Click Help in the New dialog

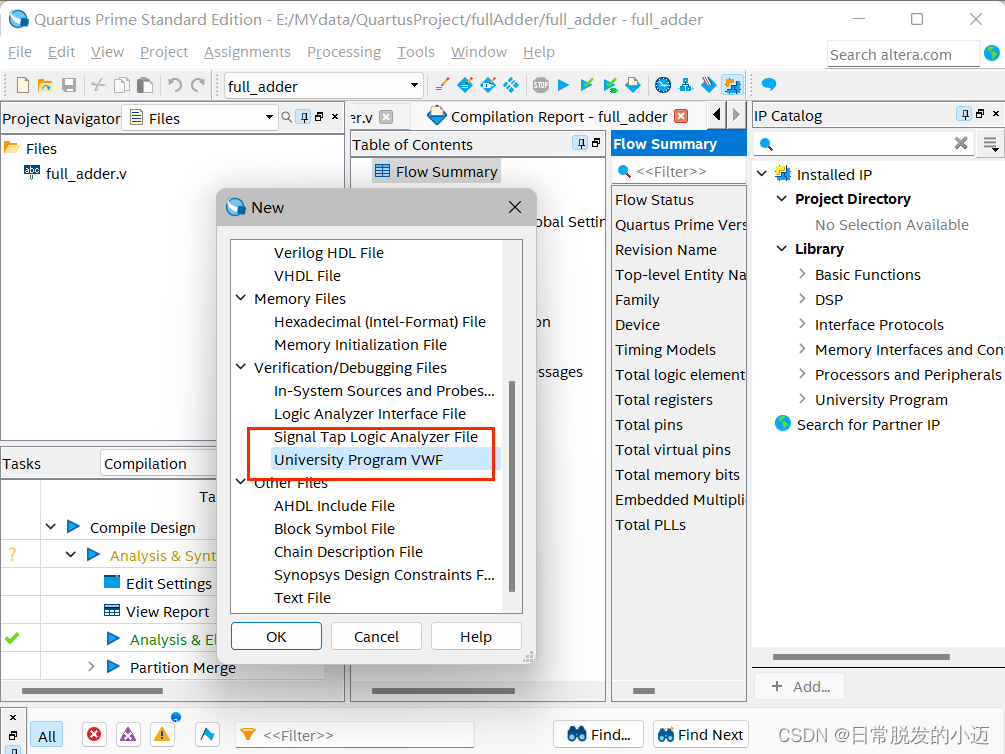coord(476,636)
